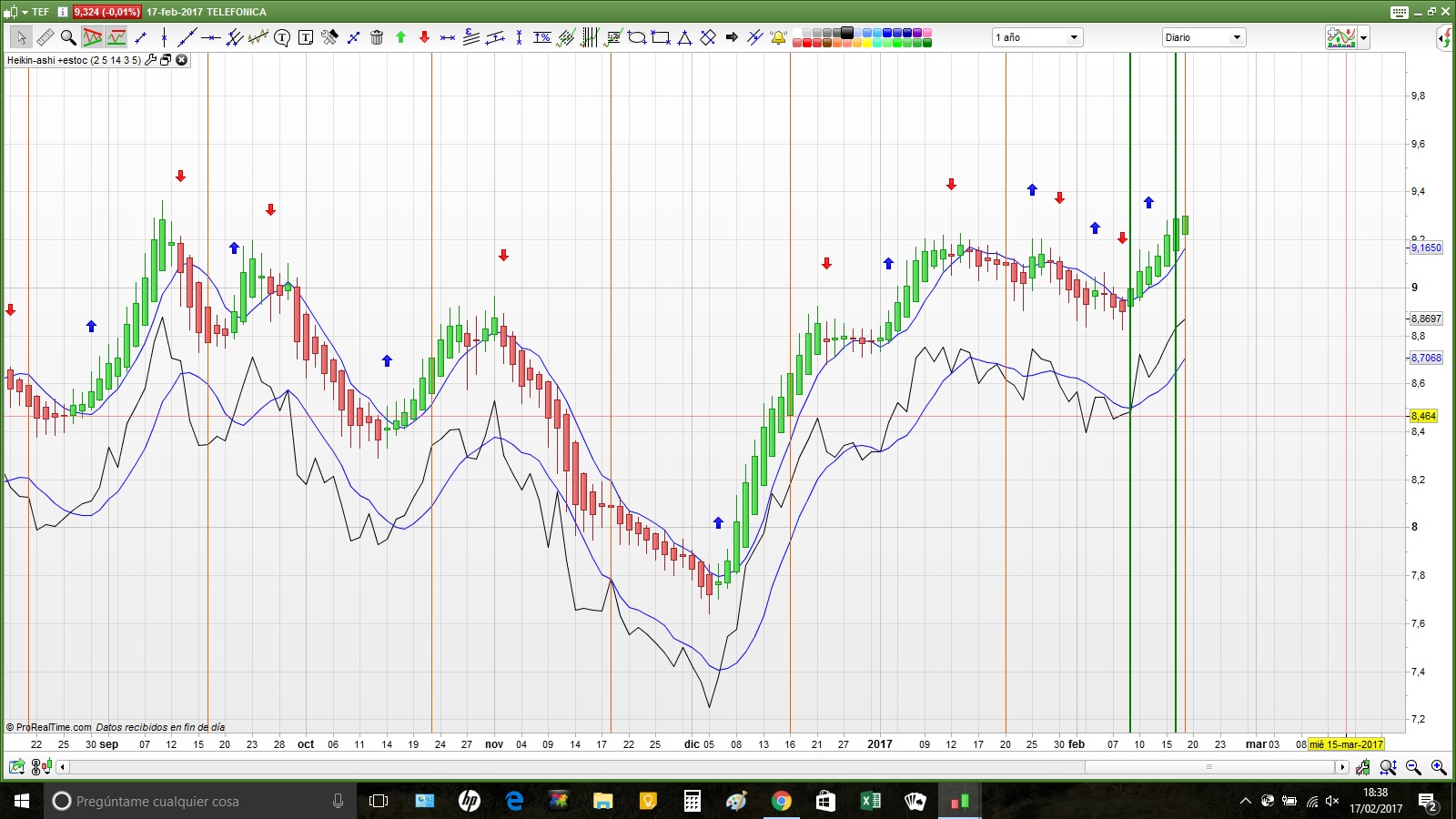
Task: Open the Windows Start menu
Action: pyautogui.click(x=22, y=801)
